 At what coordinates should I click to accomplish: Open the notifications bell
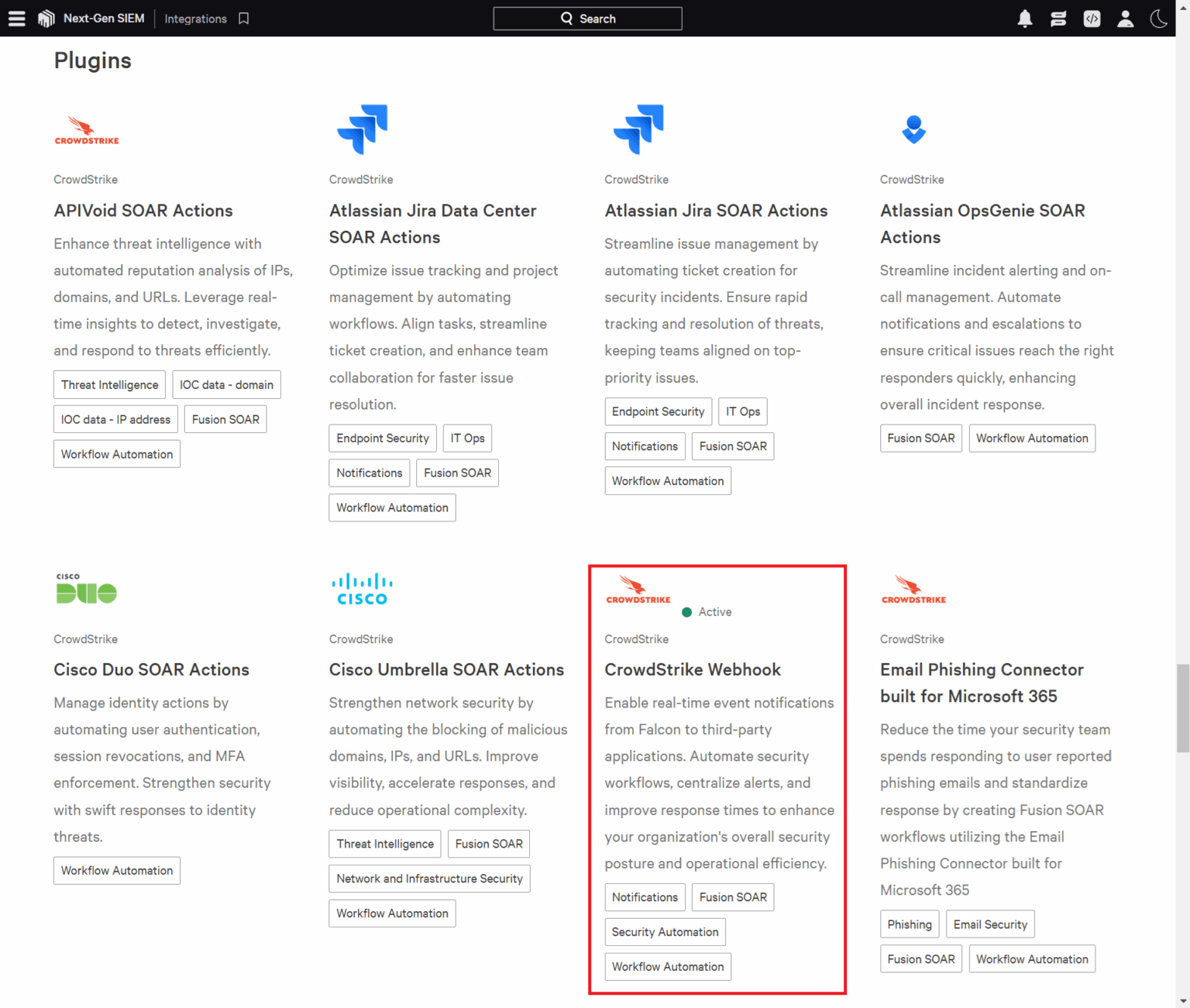coord(1024,19)
